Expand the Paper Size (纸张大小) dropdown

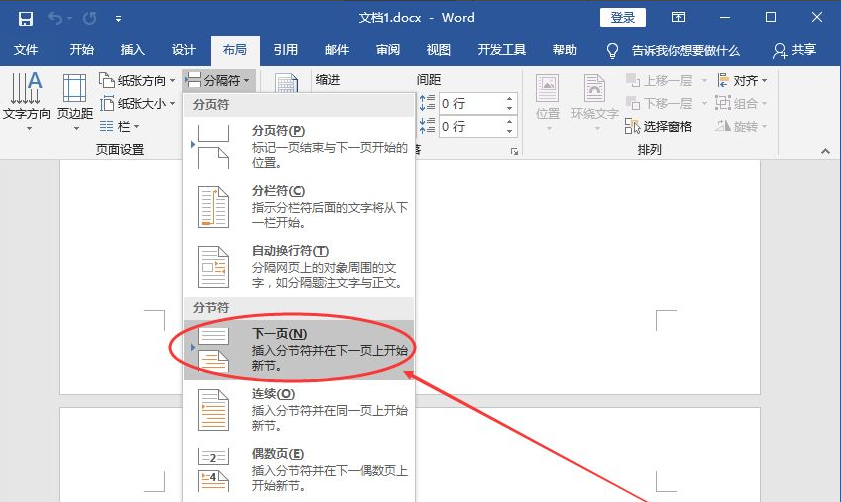pyautogui.click(x=139, y=103)
